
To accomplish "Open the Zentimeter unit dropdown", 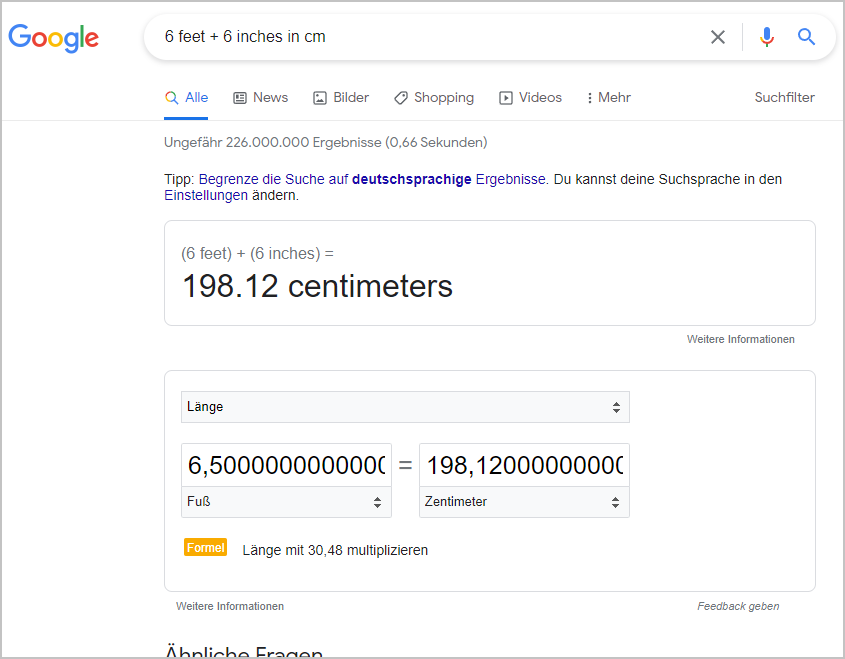I will tap(524, 501).
